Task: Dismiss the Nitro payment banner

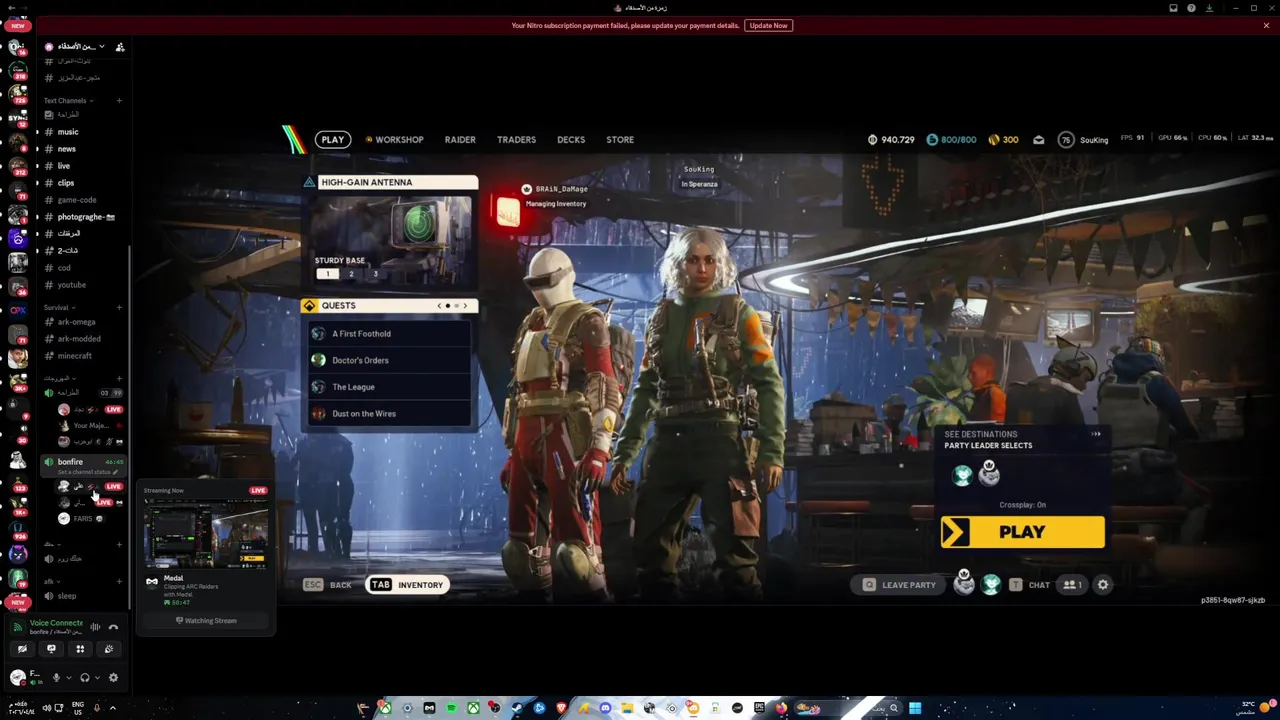Action: click(x=1266, y=25)
